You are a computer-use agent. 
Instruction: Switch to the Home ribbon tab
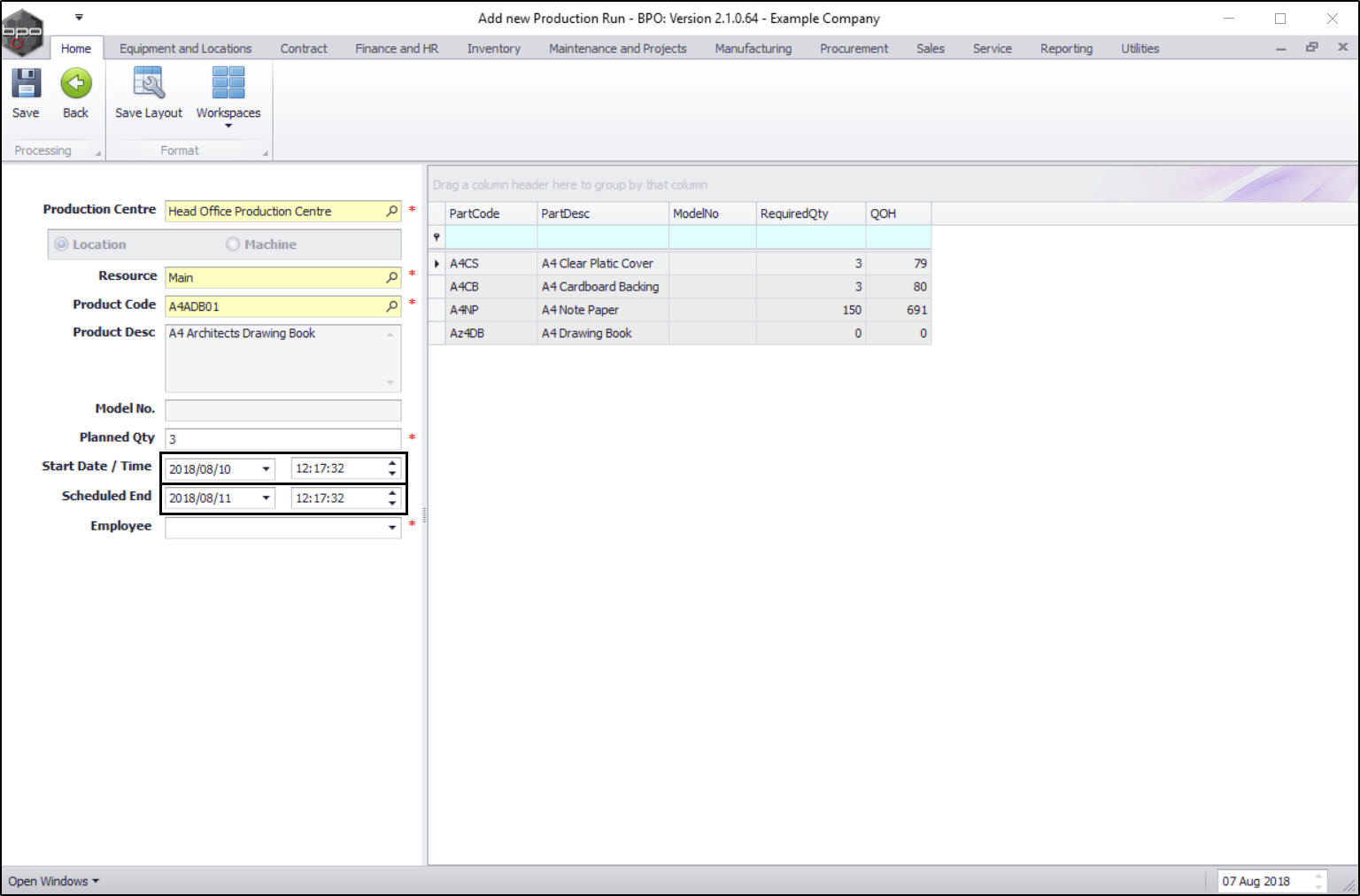[x=76, y=49]
